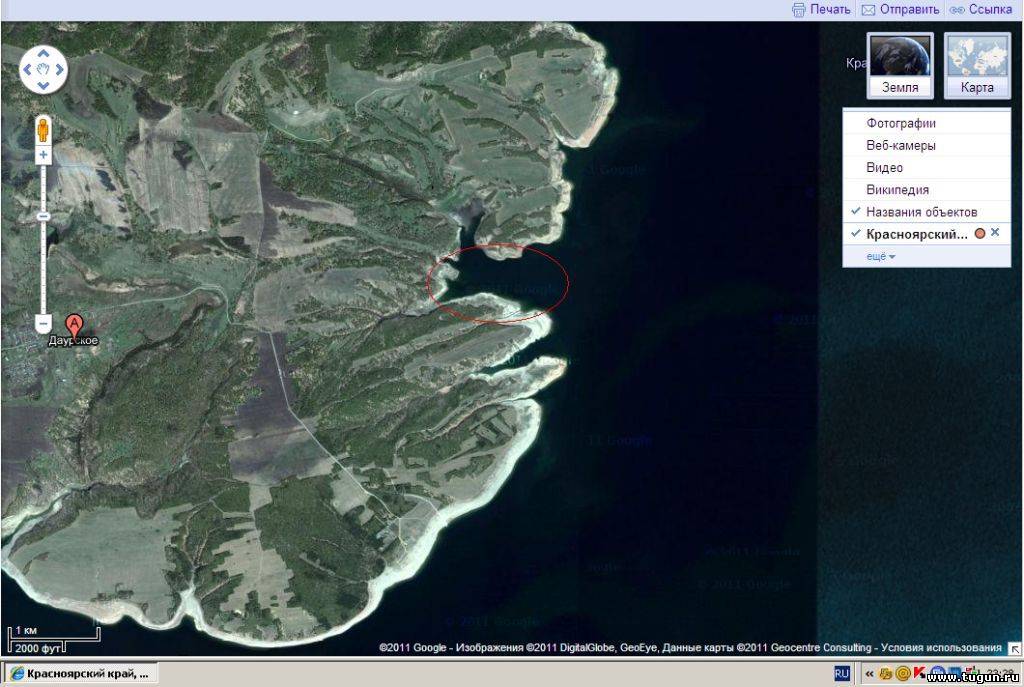Click the orange circle beside Красноярский layer
The image size is (1024, 687).
coord(980,233)
